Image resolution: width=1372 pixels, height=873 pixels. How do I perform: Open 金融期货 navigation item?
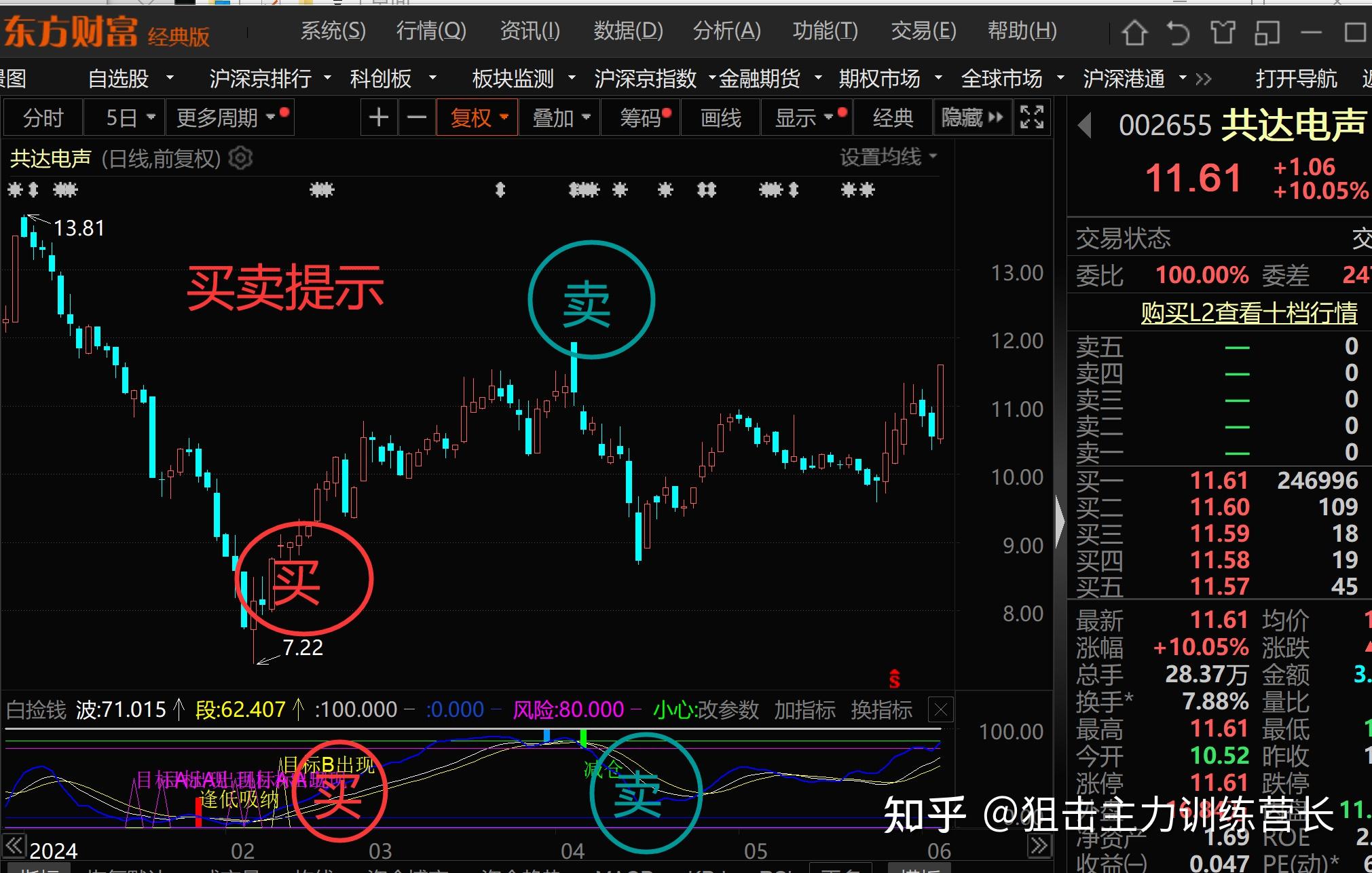coord(760,79)
